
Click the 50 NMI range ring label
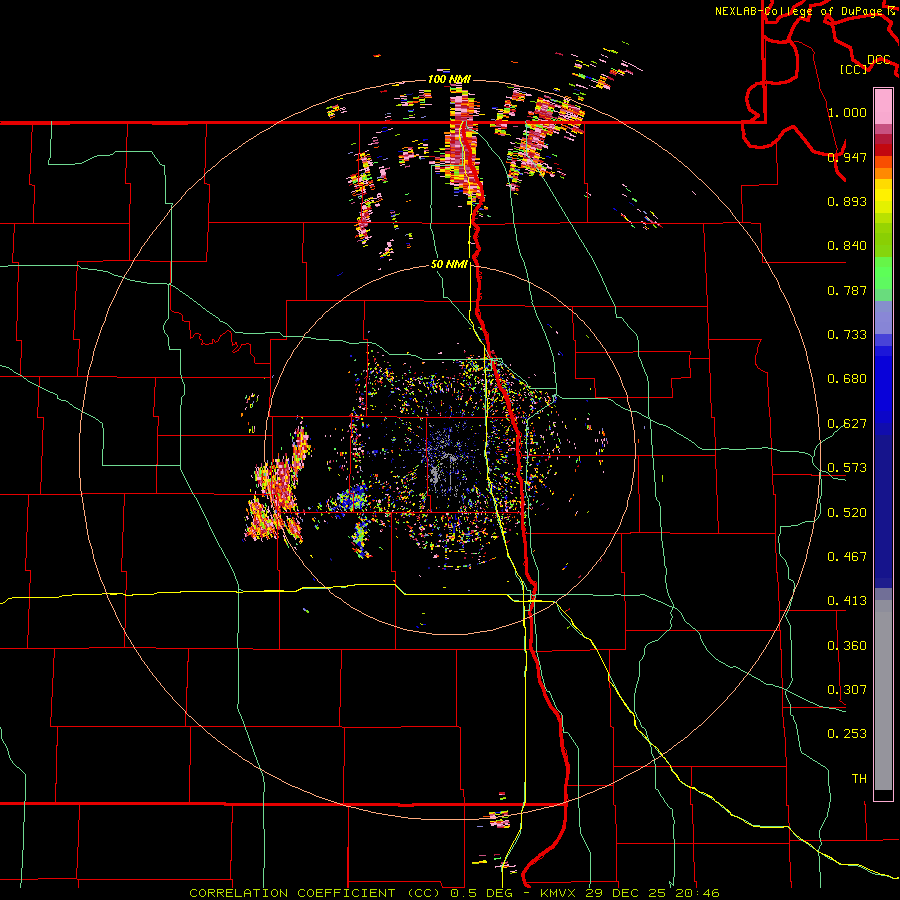(x=449, y=265)
